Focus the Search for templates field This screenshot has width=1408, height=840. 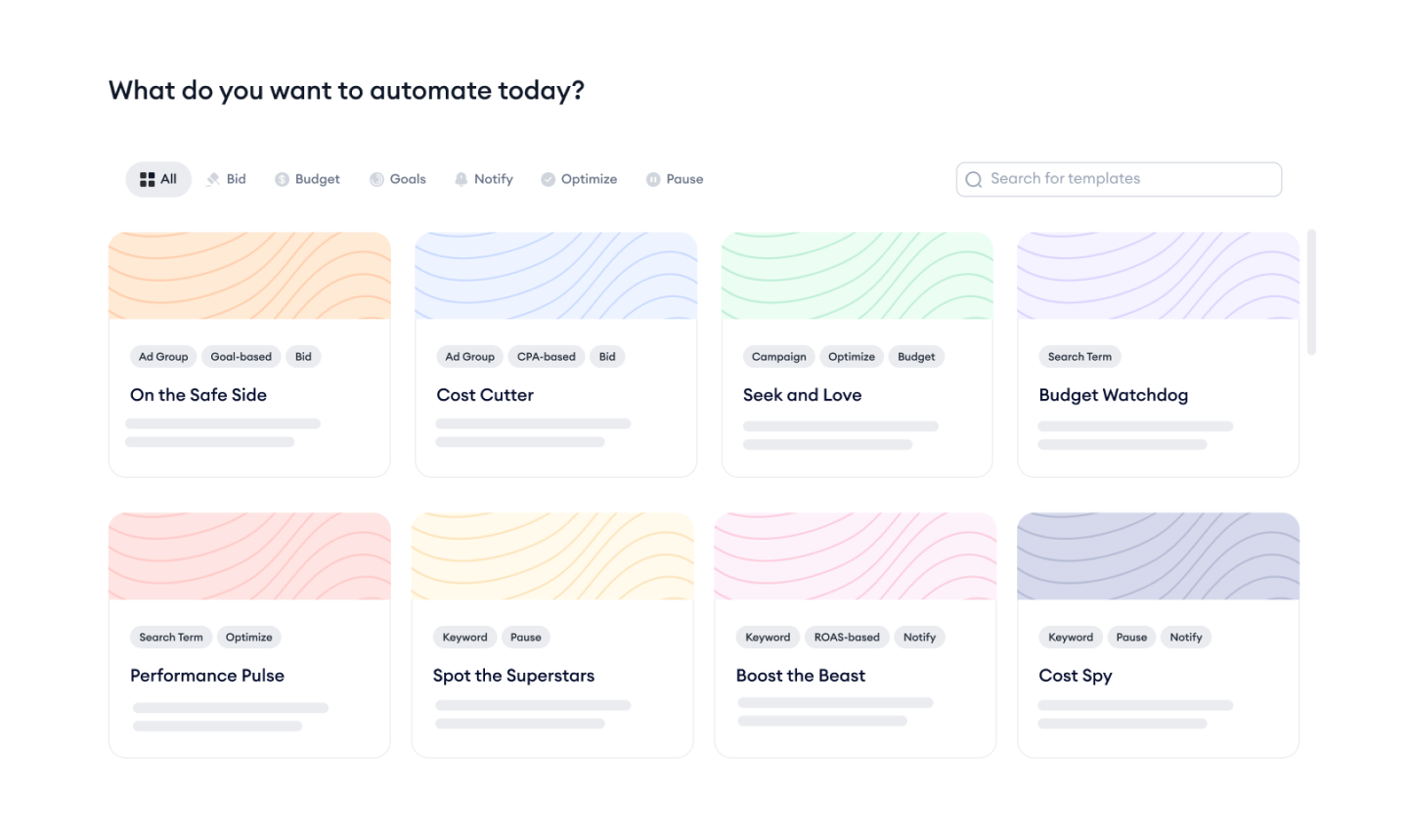[x=1119, y=179]
